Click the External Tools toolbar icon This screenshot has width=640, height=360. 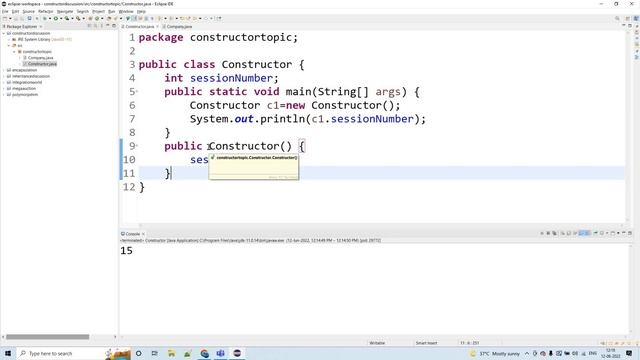coord(78,18)
